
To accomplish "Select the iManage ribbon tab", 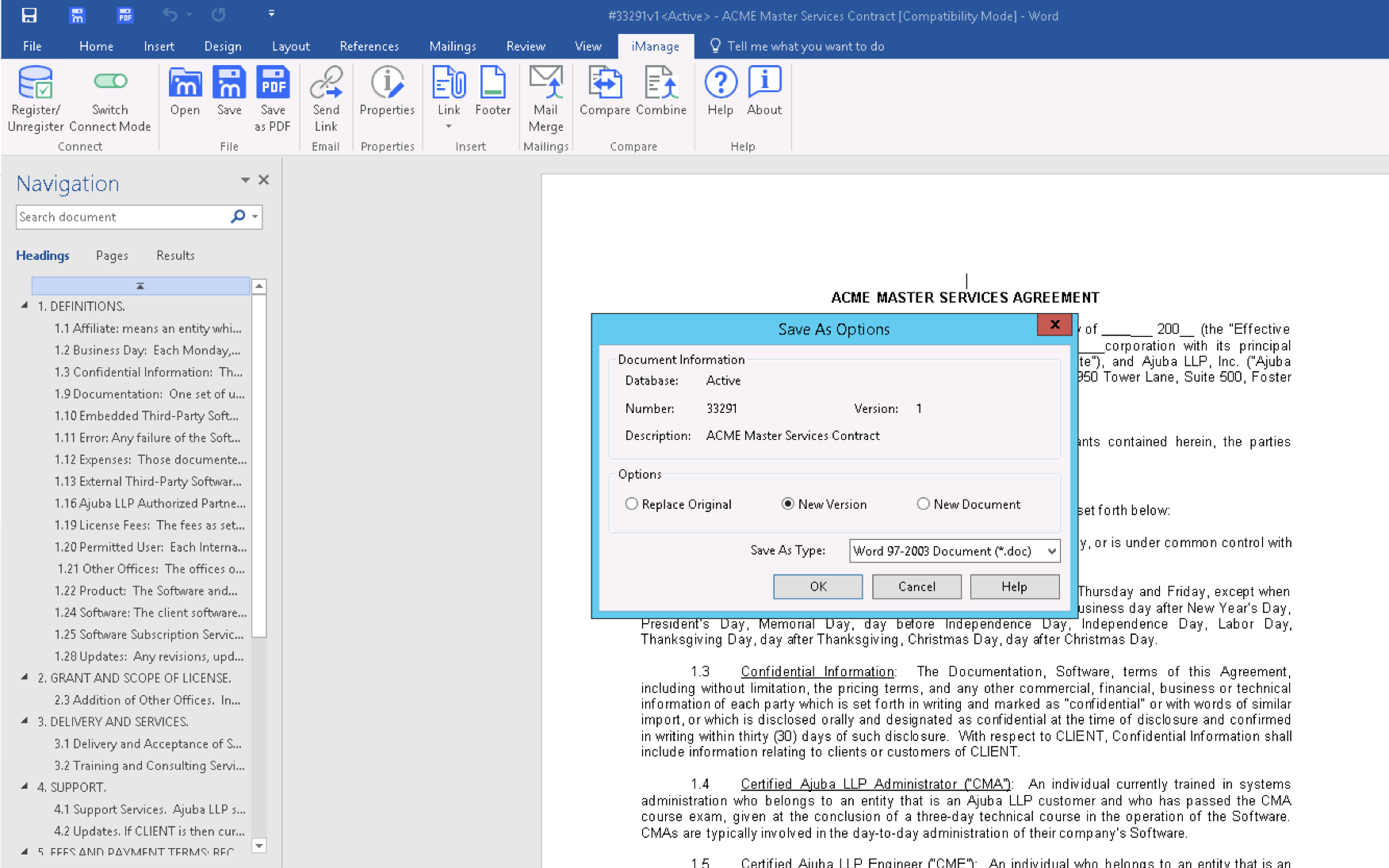I will coord(655,46).
